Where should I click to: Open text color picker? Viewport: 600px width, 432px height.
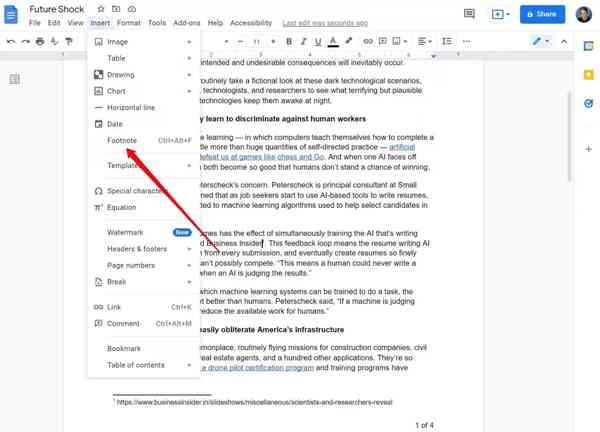click(x=333, y=42)
